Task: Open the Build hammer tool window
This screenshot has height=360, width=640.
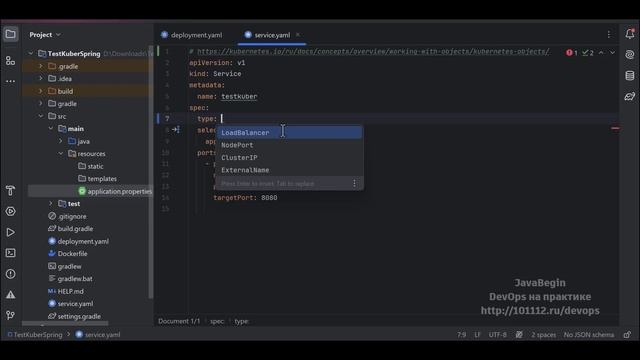Action: pyautogui.click(x=11, y=191)
